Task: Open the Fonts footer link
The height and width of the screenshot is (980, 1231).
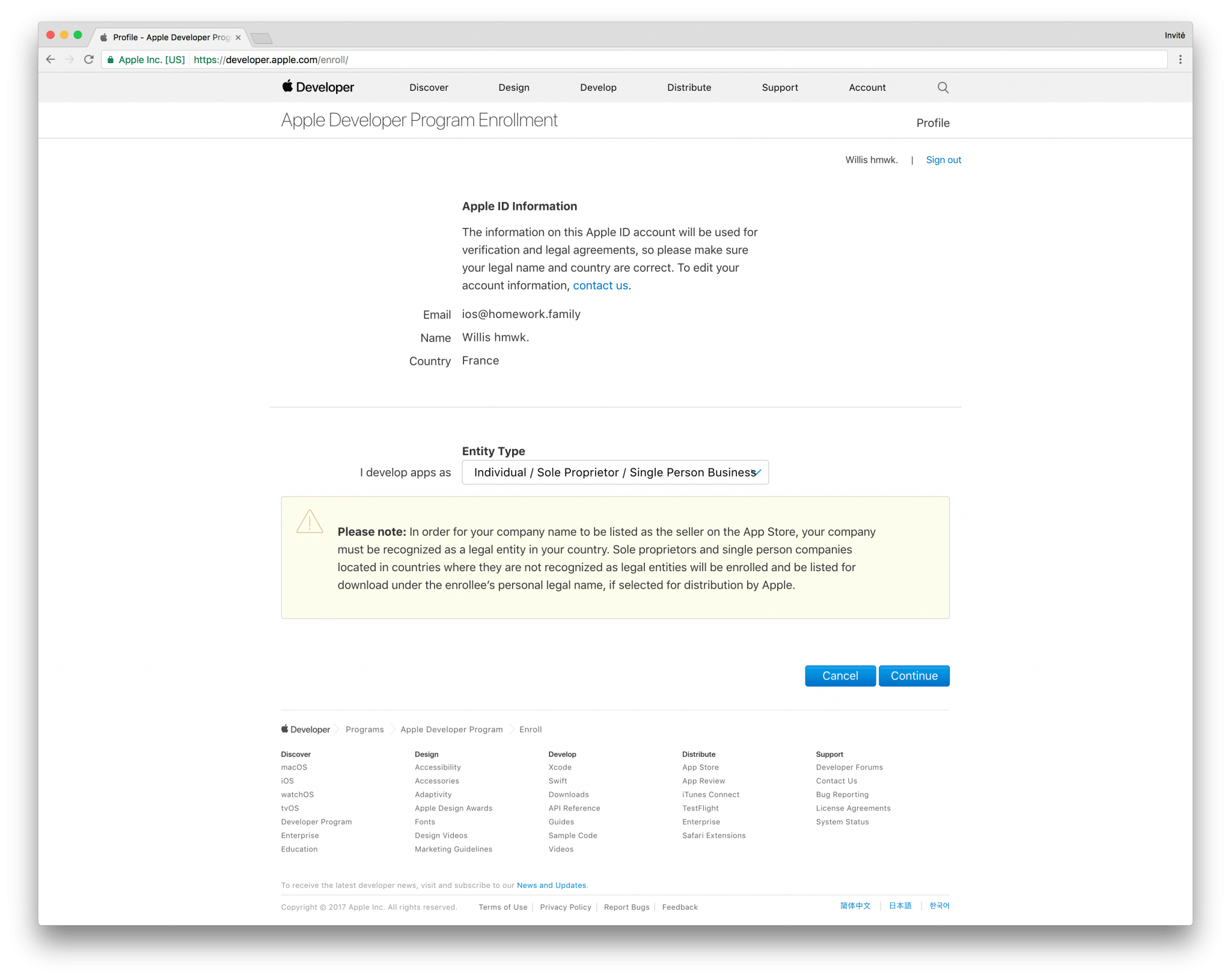Action: [424, 822]
